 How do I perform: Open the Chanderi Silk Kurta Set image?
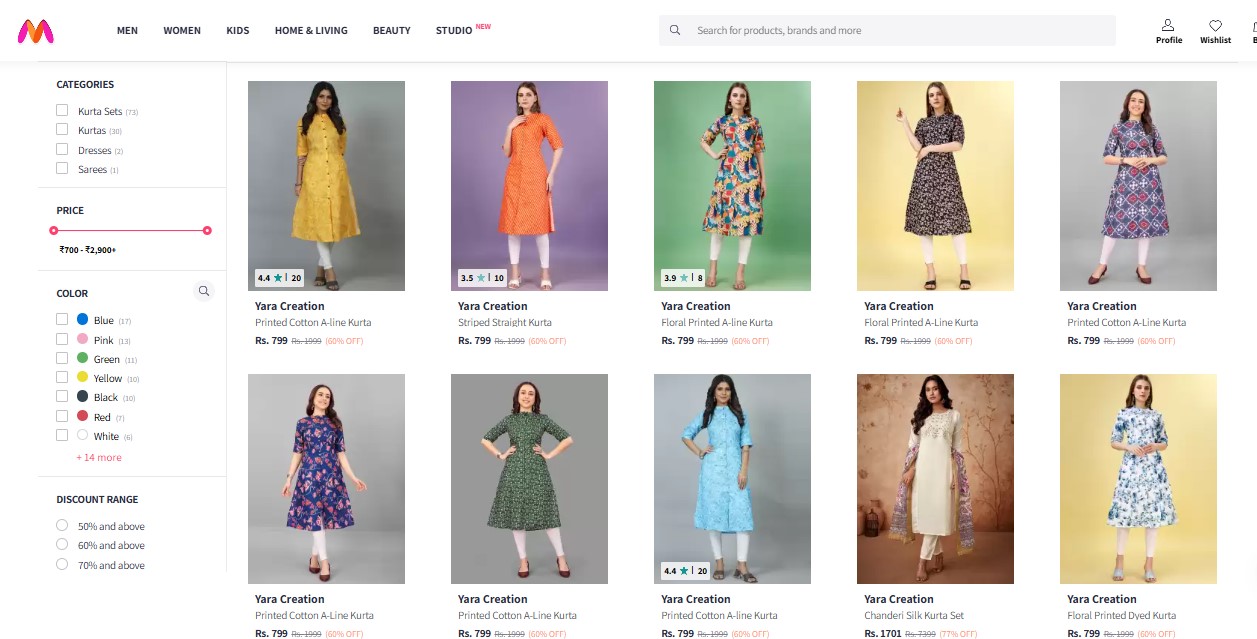(x=935, y=479)
